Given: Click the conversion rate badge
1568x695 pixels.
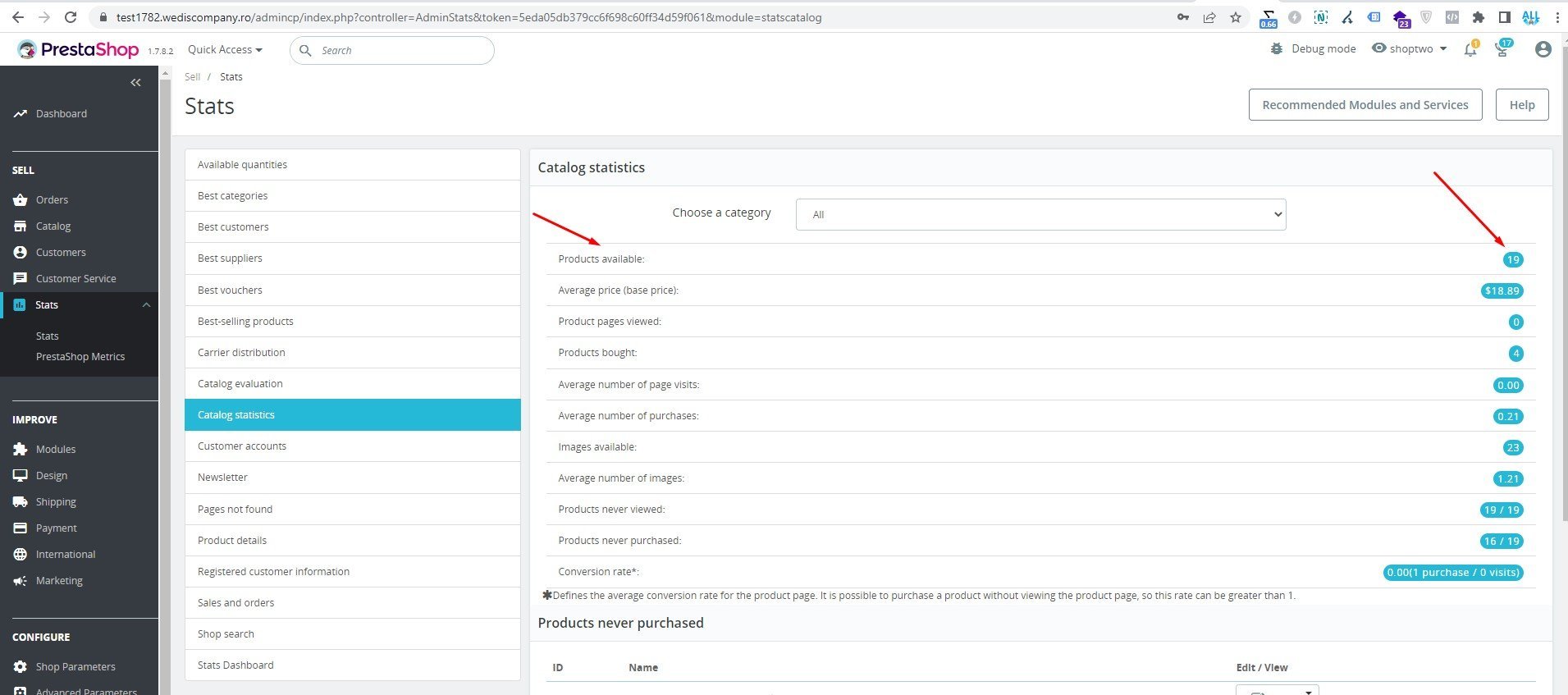Looking at the screenshot, I should point(1453,572).
